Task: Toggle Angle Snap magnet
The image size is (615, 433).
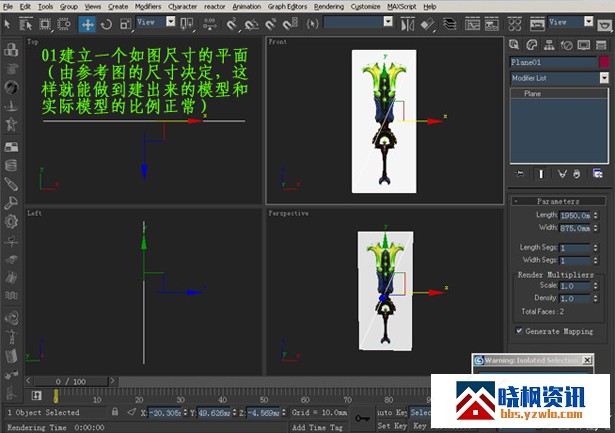Action: pyautogui.click(x=251, y=24)
